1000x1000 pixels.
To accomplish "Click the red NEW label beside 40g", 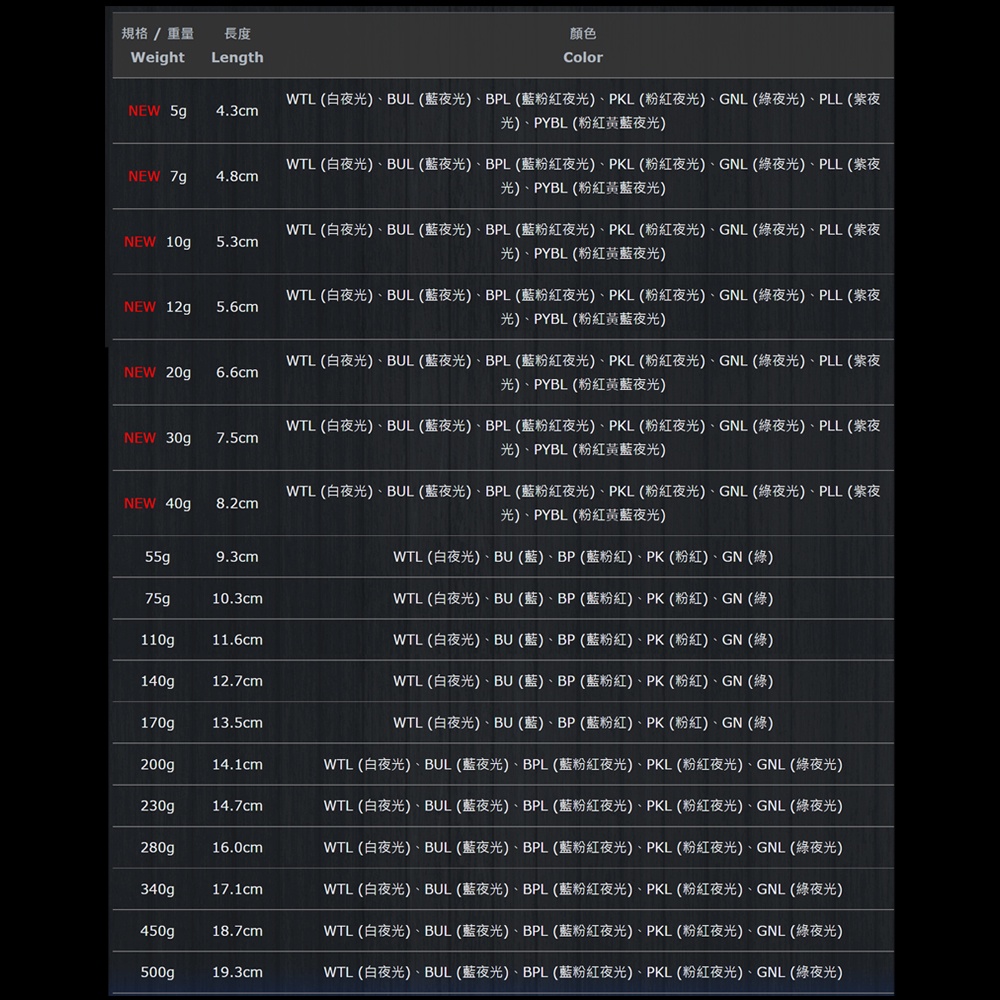I will (x=139, y=503).
